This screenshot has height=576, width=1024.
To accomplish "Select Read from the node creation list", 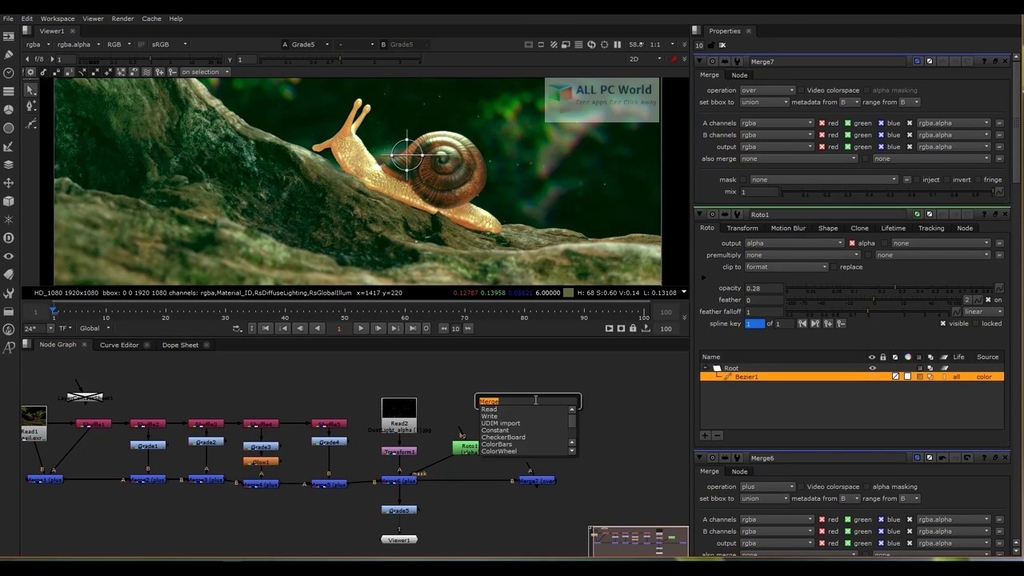I will [490, 409].
